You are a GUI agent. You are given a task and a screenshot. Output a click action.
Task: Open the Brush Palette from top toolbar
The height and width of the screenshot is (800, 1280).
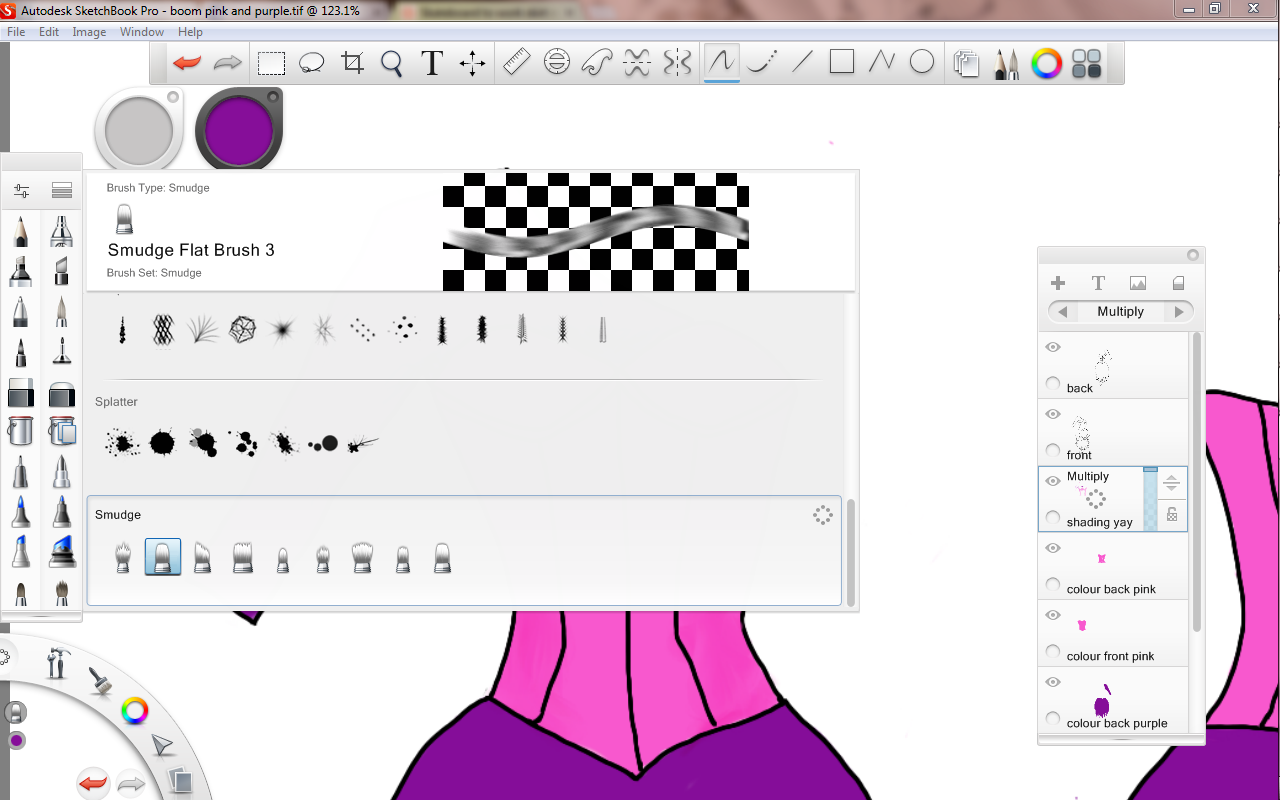[x=1006, y=64]
